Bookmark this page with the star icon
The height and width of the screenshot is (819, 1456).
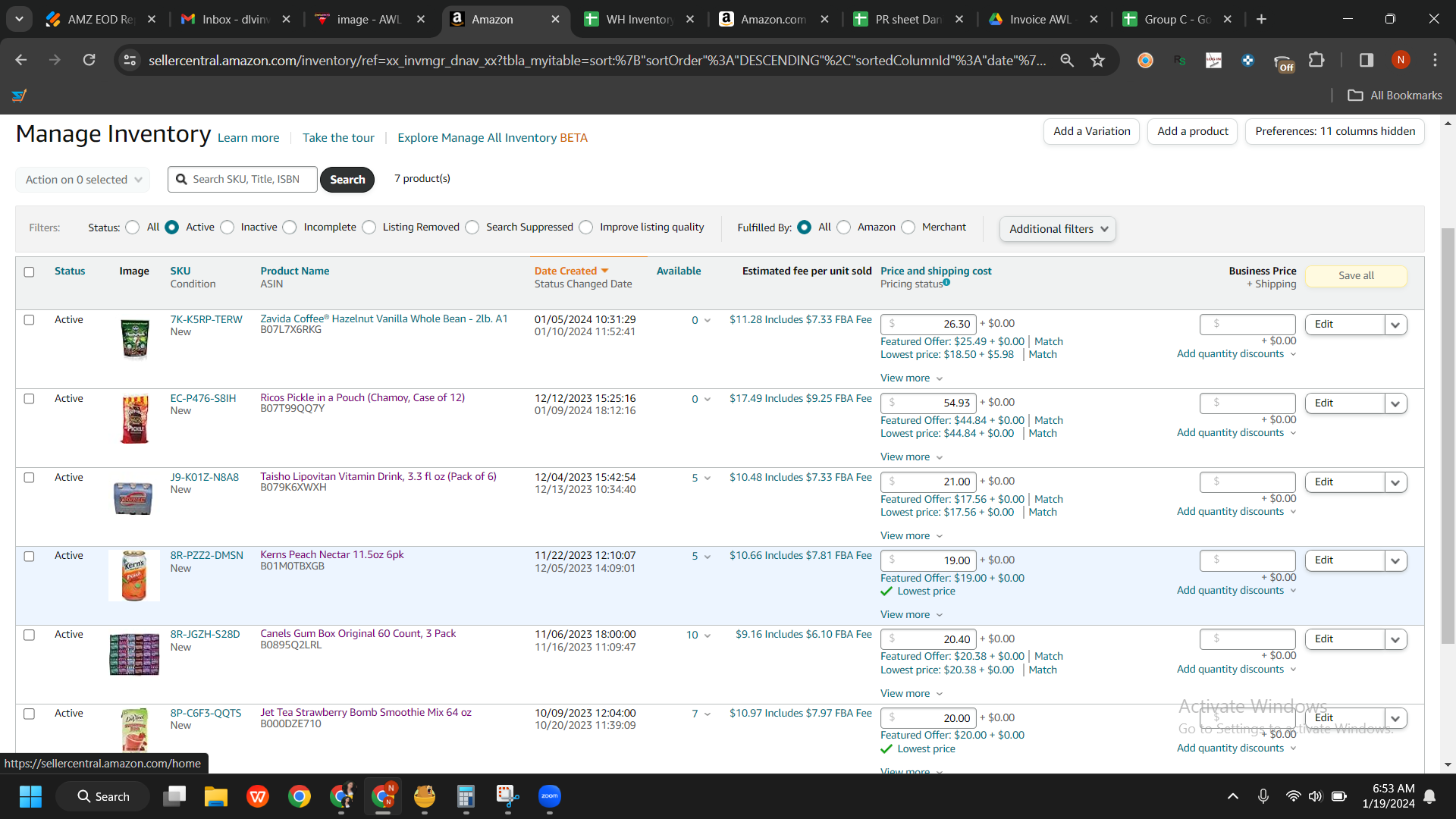1097,60
